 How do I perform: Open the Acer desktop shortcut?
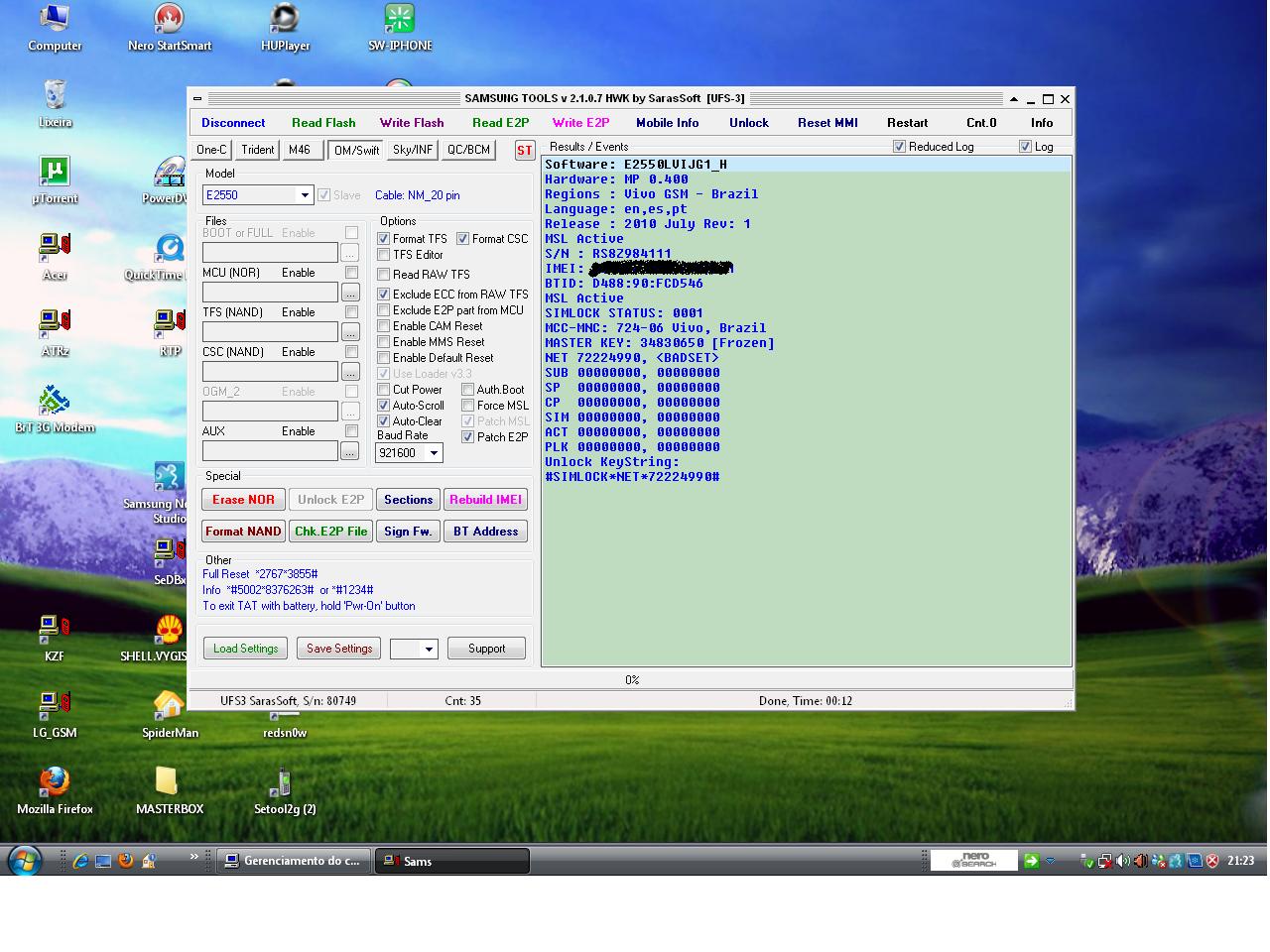point(55,256)
